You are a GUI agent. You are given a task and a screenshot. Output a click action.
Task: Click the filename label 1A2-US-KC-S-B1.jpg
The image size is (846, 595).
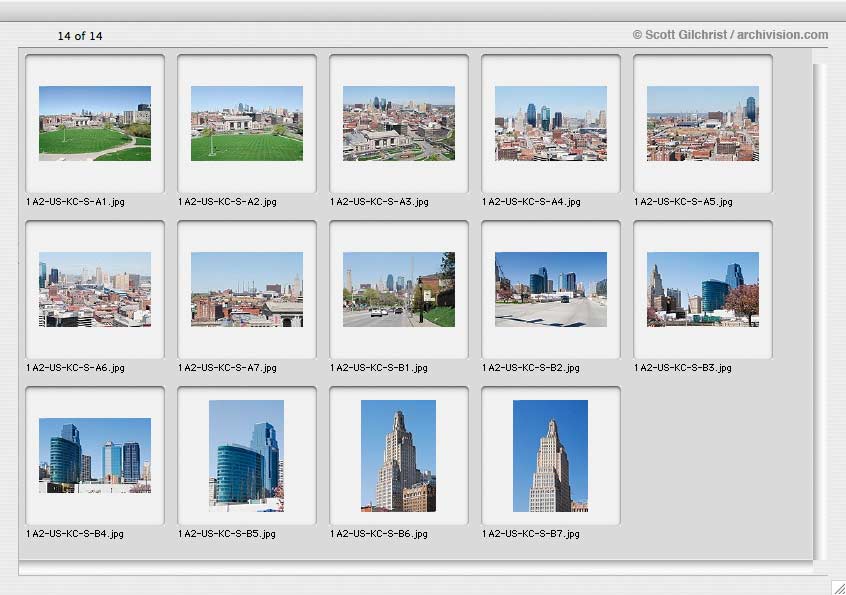pos(379,368)
